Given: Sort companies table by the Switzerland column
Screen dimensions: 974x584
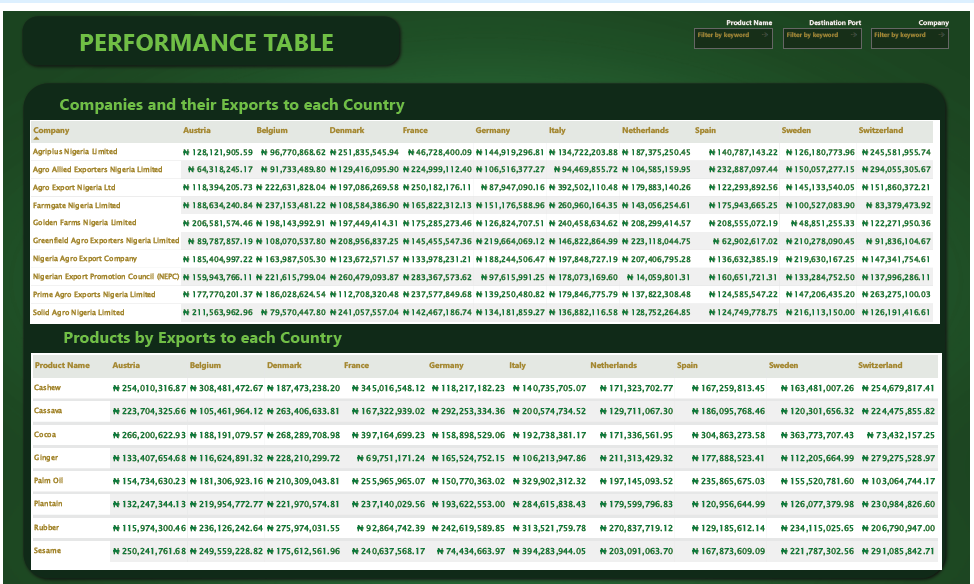Looking at the screenshot, I should [880, 130].
